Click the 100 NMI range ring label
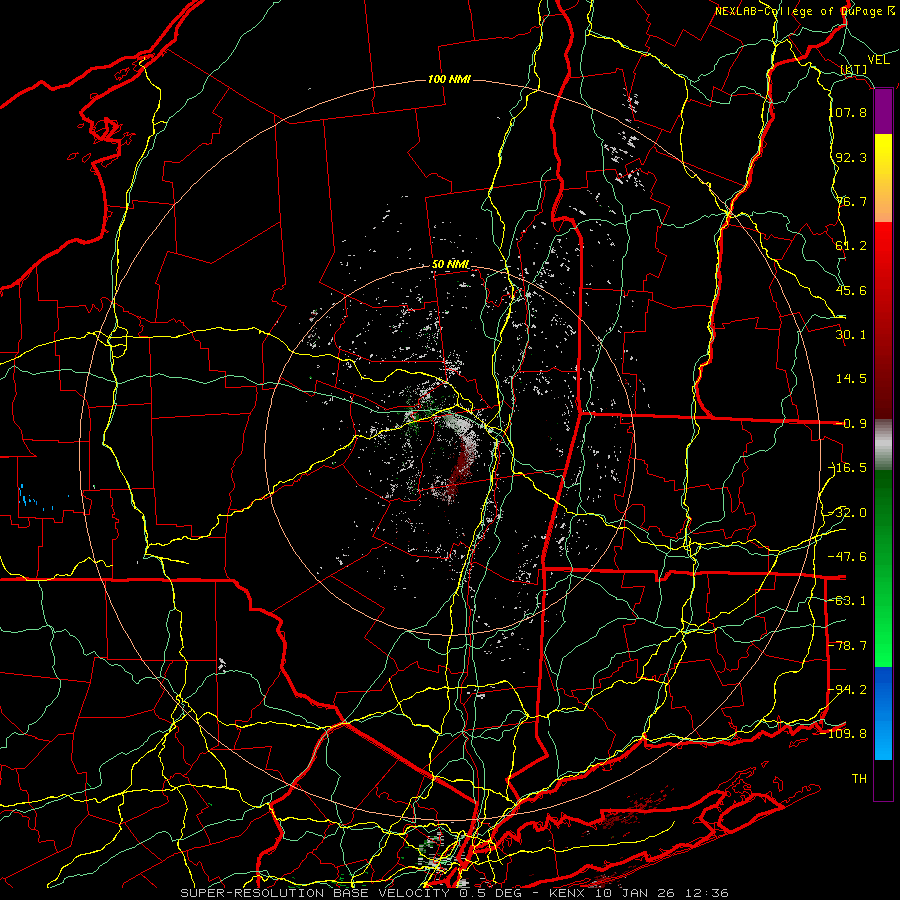Screen dimensions: 900x900 coord(449,79)
